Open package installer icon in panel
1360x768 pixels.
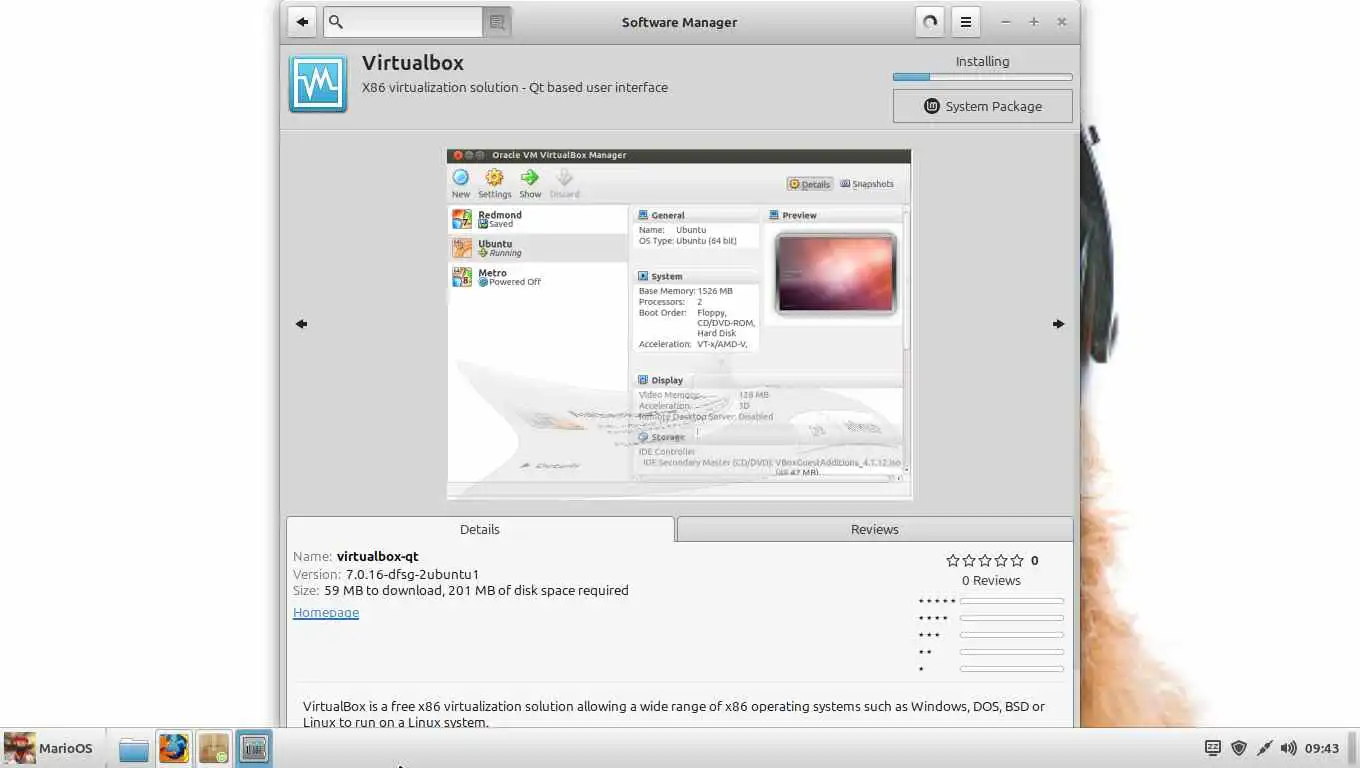pyautogui.click(x=214, y=748)
